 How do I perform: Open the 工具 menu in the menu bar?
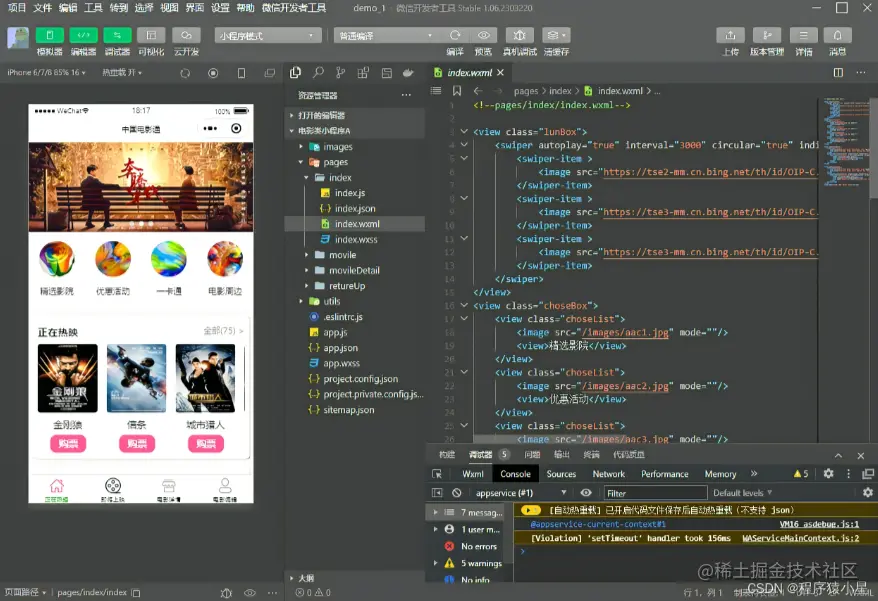pos(93,7)
